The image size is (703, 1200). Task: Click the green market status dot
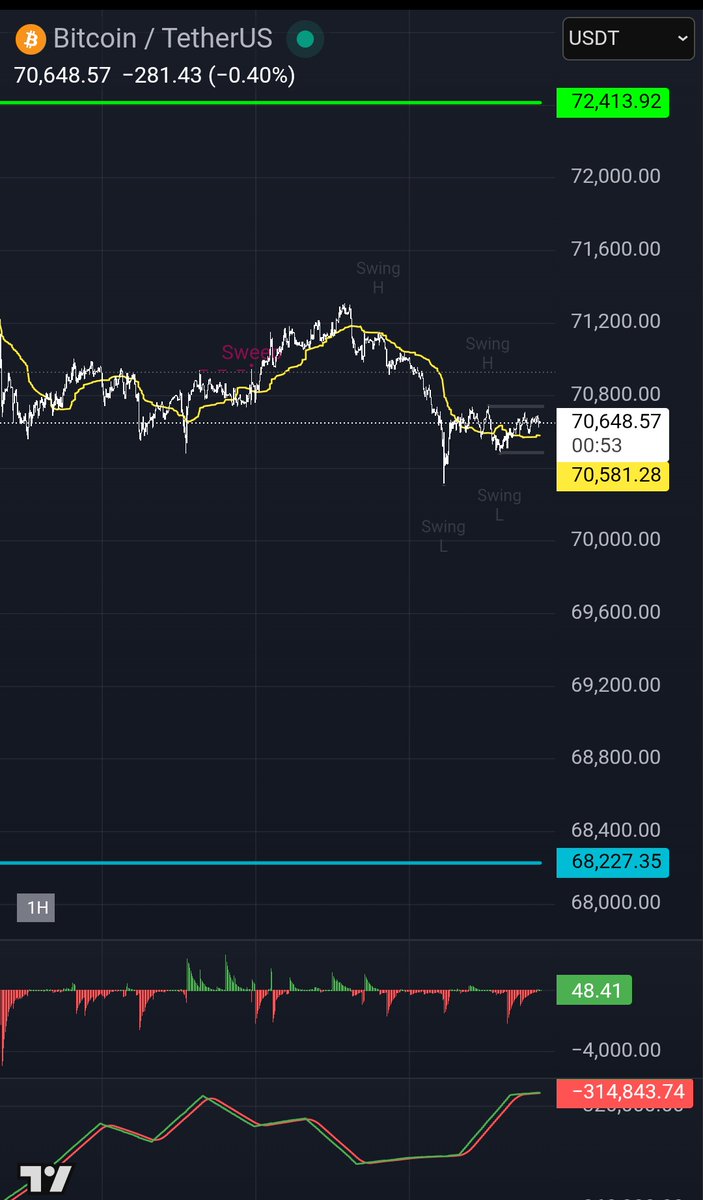point(305,40)
